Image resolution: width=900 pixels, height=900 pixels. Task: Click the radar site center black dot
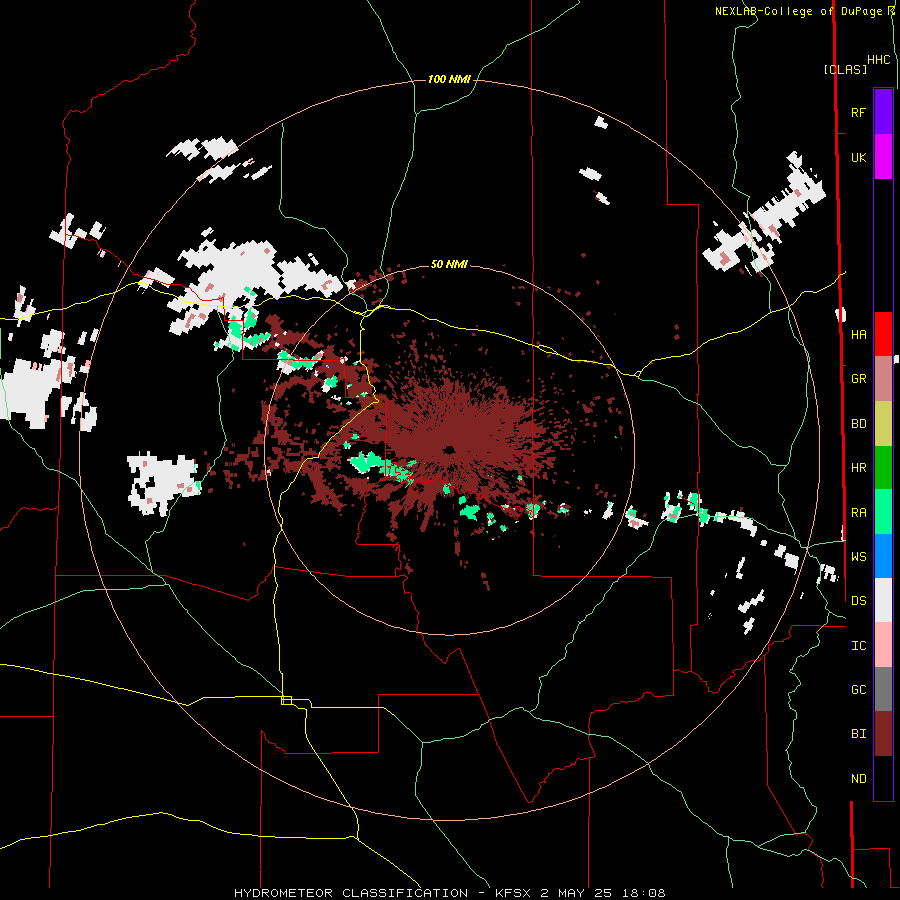click(x=449, y=449)
